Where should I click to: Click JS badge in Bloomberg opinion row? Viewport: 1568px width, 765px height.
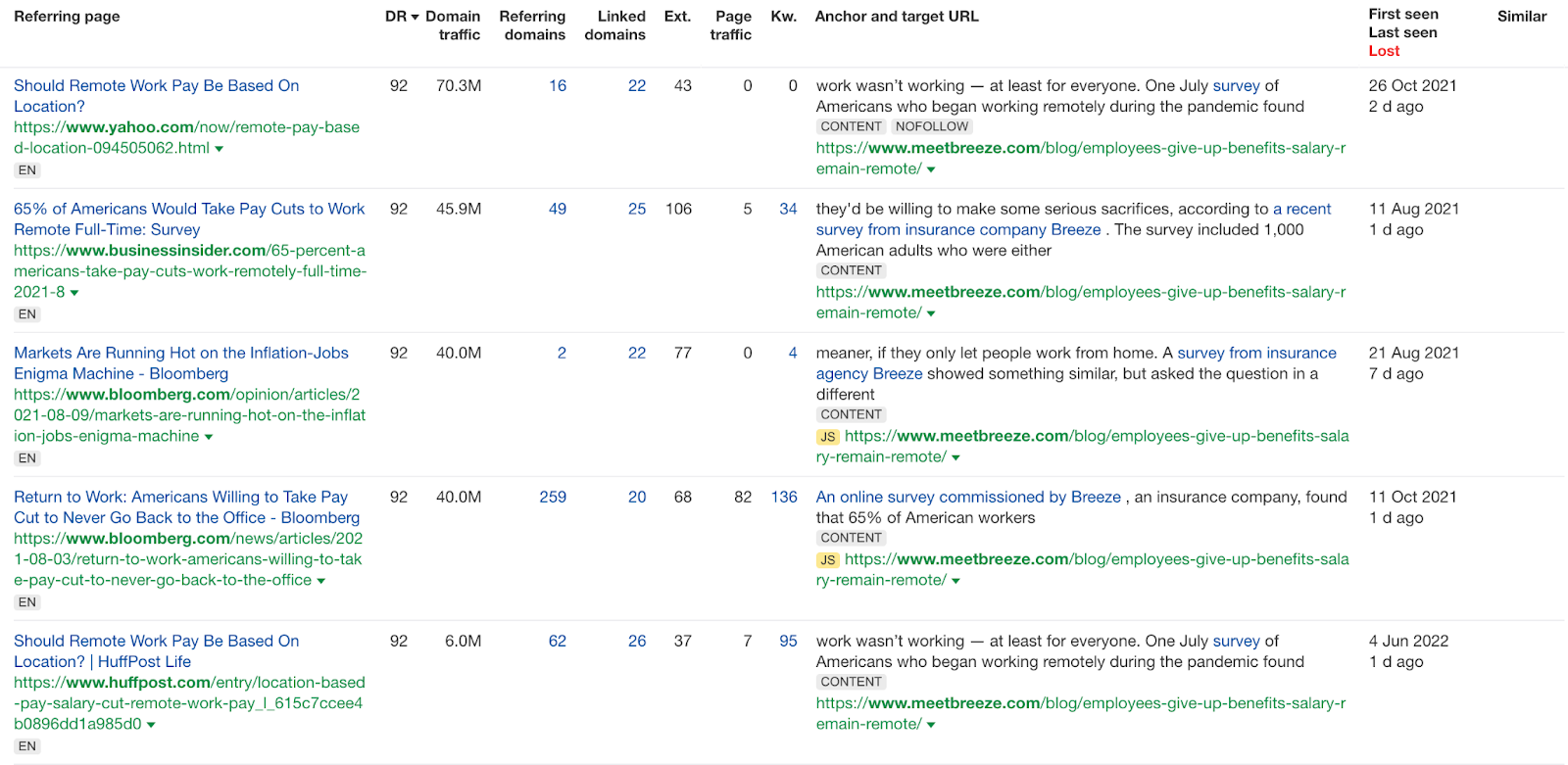pos(828,437)
